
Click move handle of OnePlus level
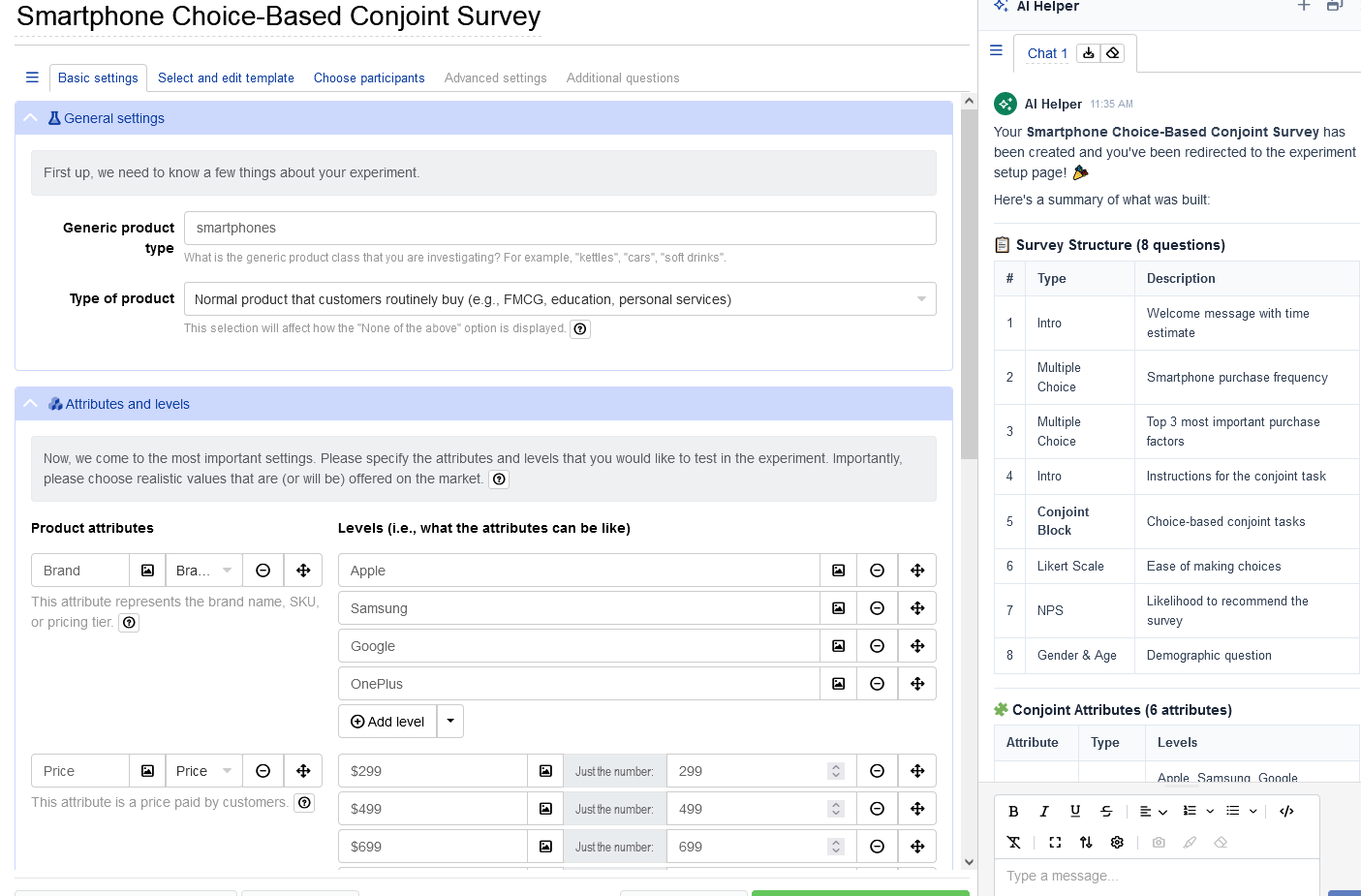pyautogui.click(x=917, y=684)
